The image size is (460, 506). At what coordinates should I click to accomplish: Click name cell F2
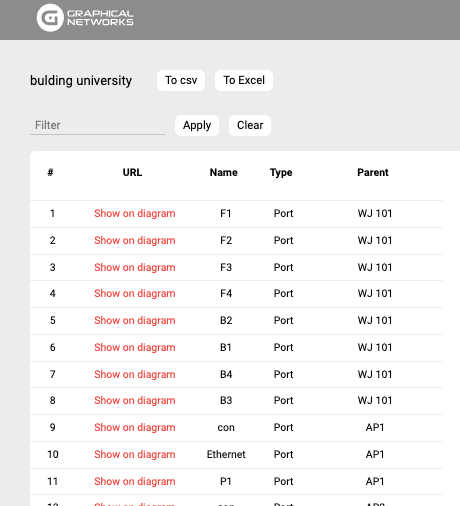(226, 240)
